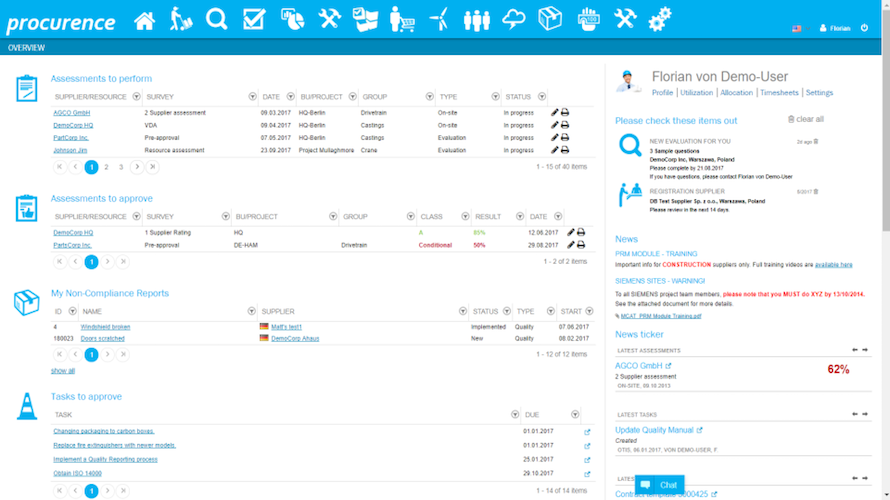The image size is (890, 500).
Task: Open external link for Obtain ISO 14000 task
Action: 587,474
